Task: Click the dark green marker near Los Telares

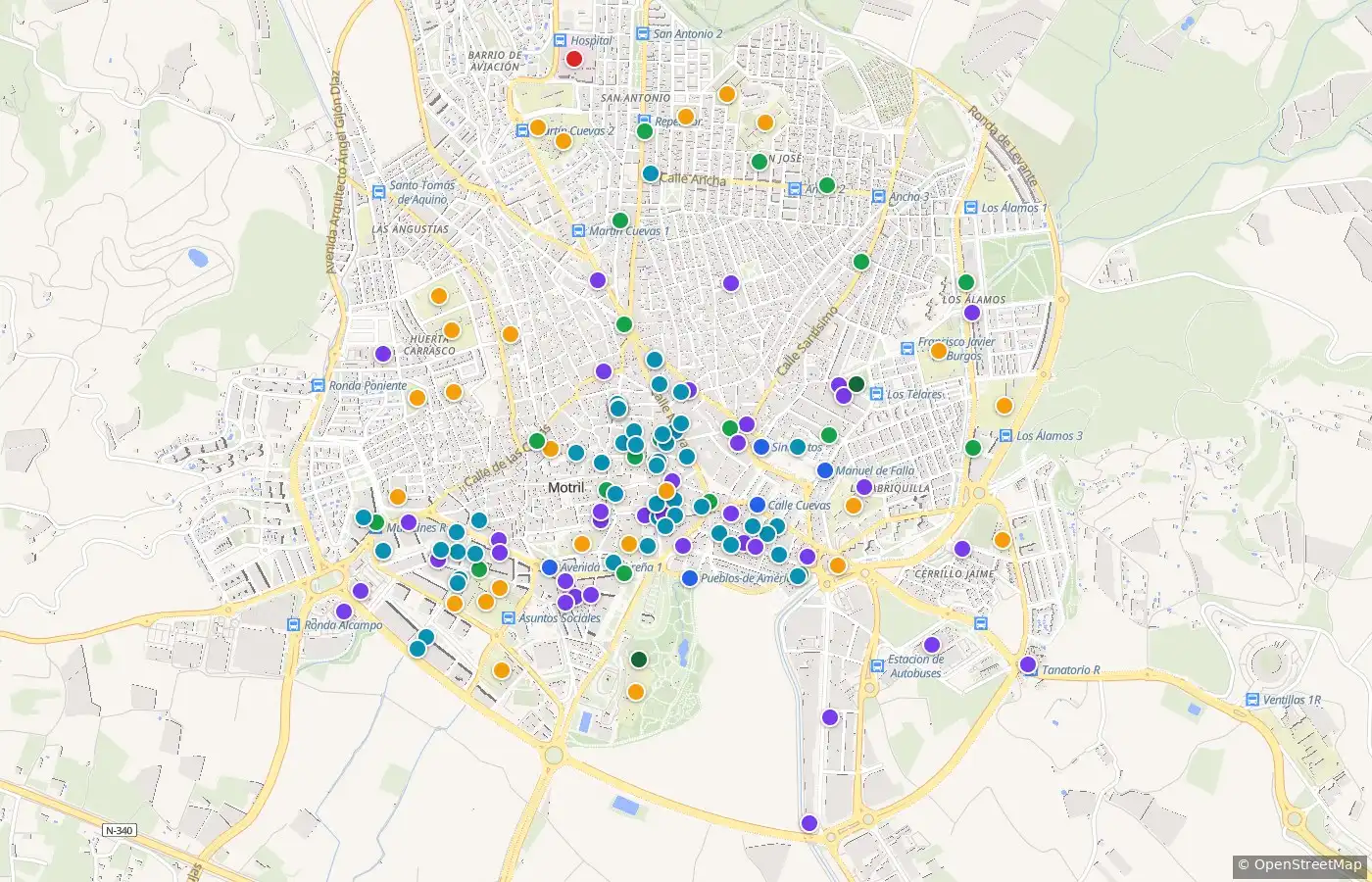Action: pyautogui.click(x=856, y=384)
